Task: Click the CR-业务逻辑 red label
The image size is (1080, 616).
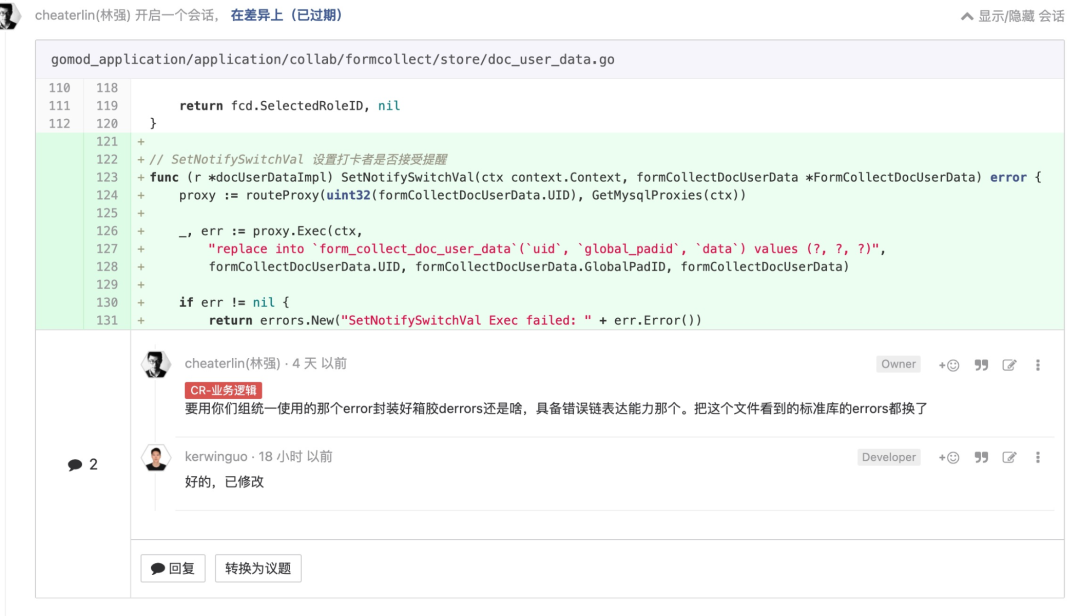Action: pos(223,390)
